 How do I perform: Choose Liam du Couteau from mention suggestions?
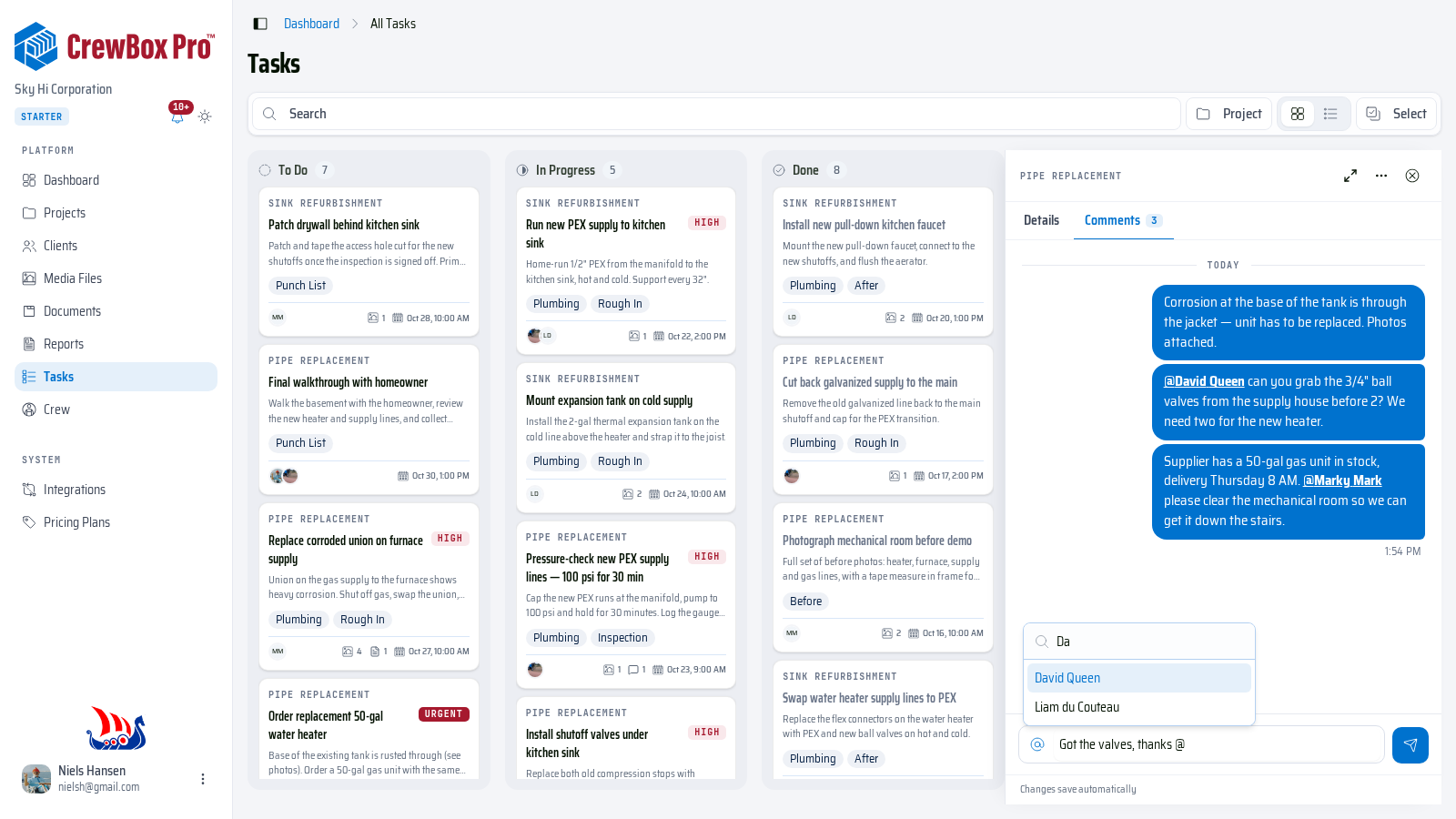coord(1139,707)
